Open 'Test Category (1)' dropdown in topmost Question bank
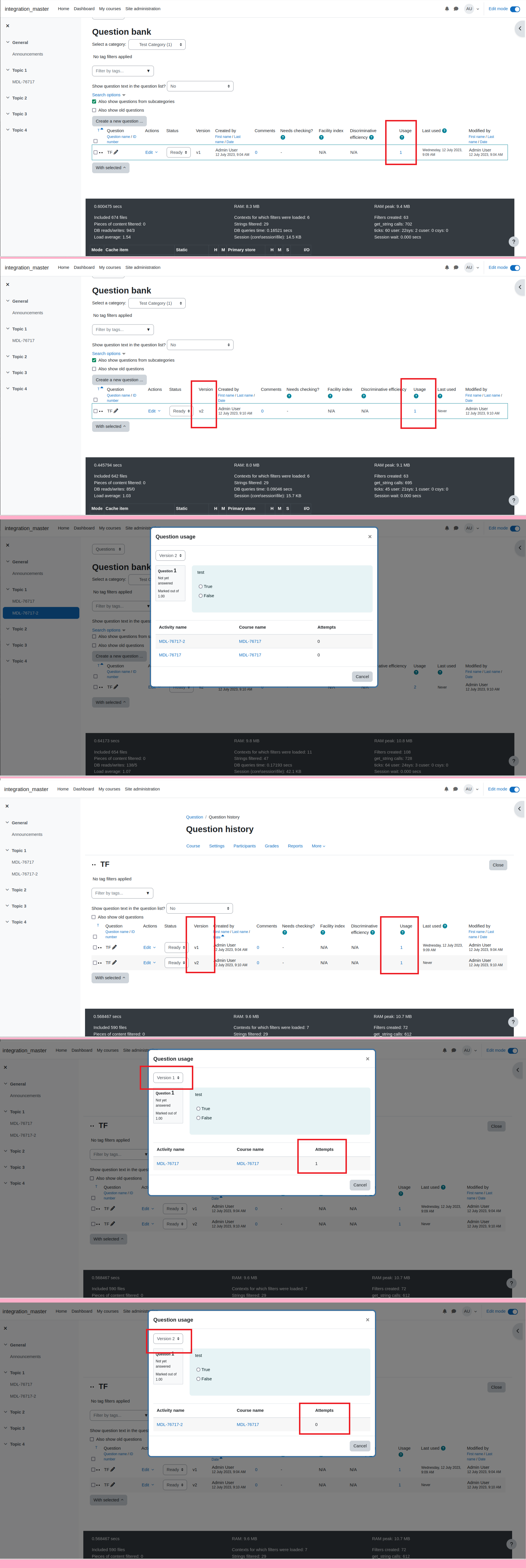526x1568 pixels. [x=157, y=45]
